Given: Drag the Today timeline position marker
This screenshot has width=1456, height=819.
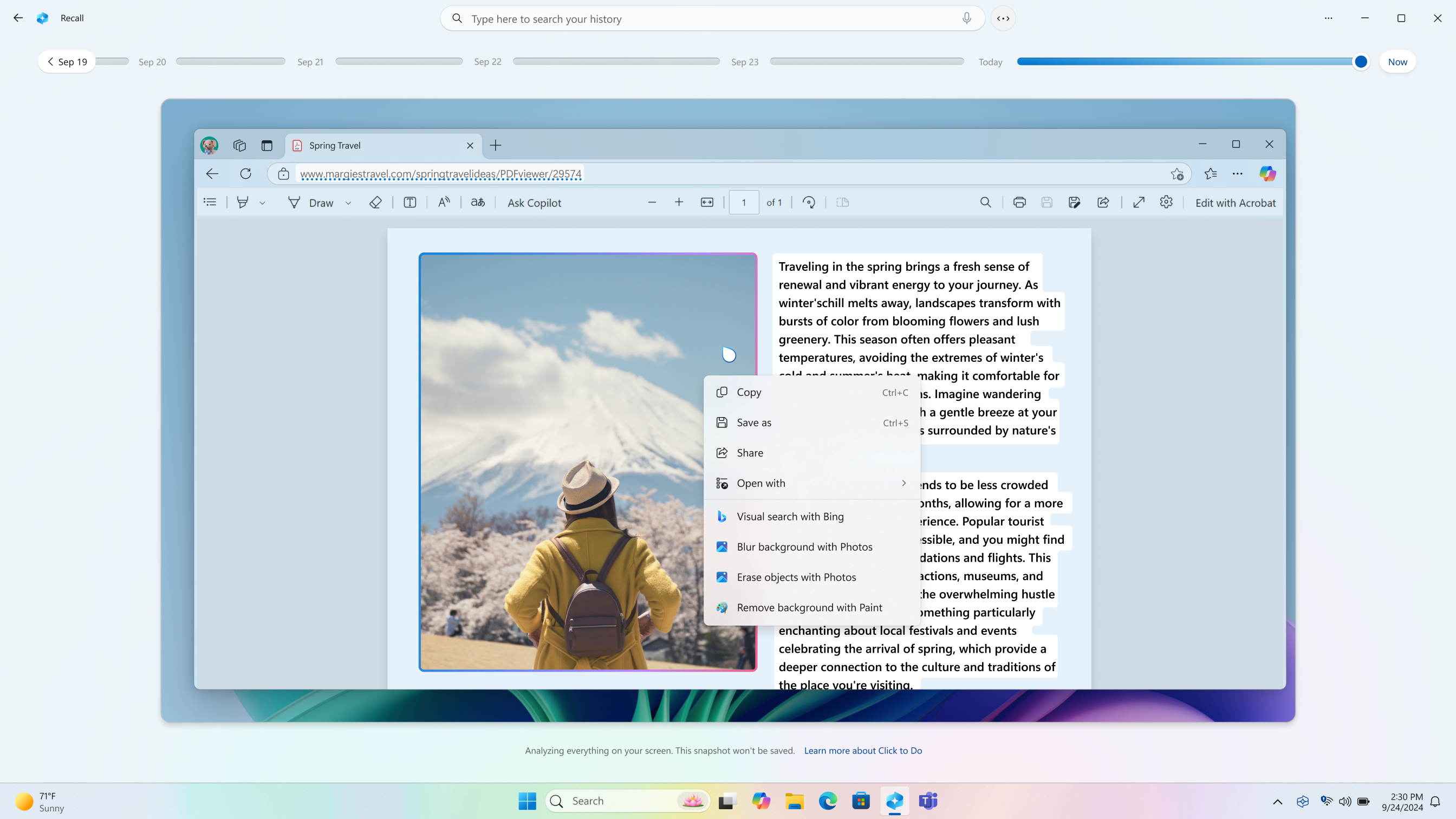Looking at the screenshot, I should 1361,62.
